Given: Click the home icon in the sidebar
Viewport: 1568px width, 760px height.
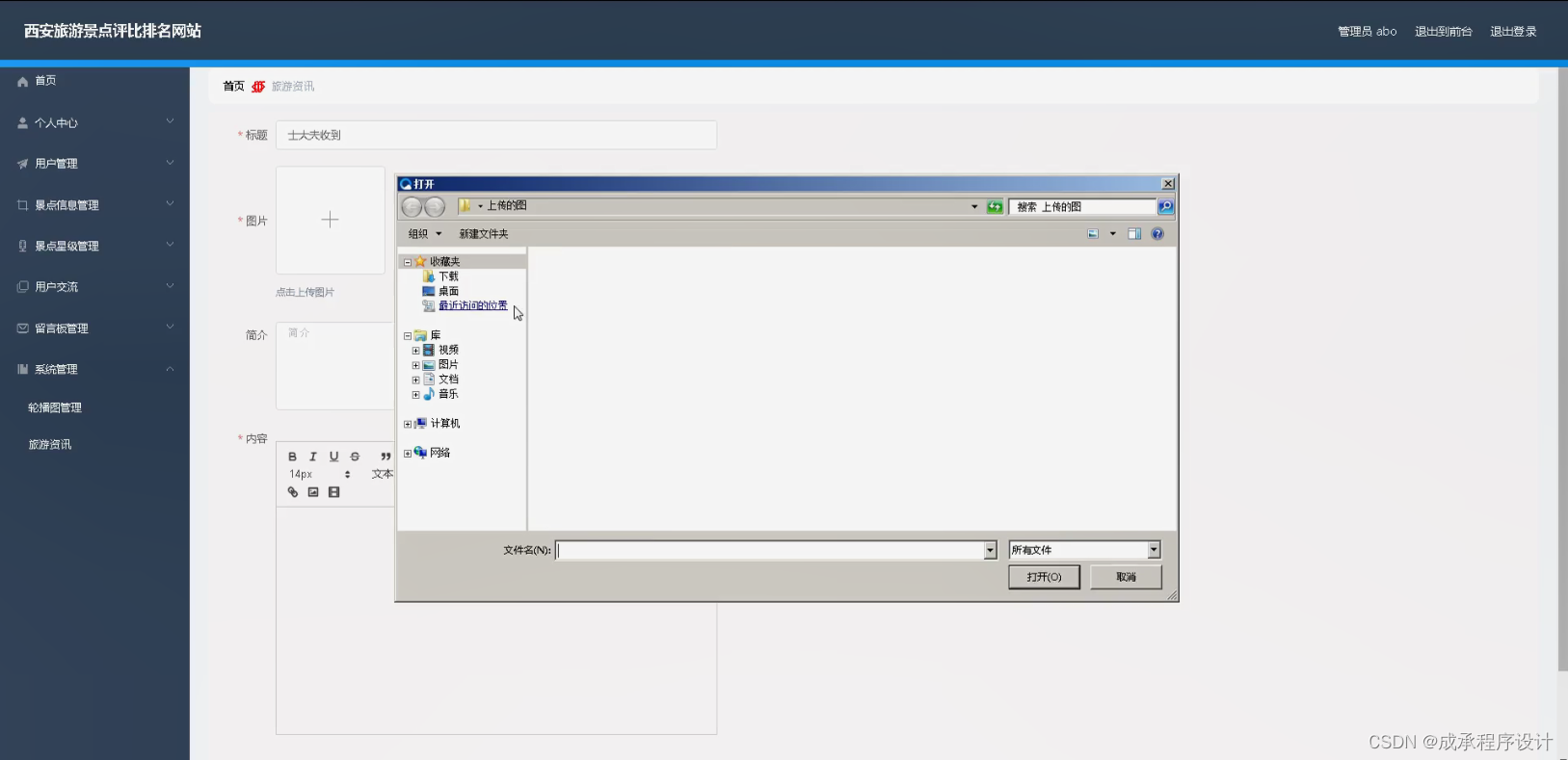Looking at the screenshot, I should pyautogui.click(x=22, y=82).
